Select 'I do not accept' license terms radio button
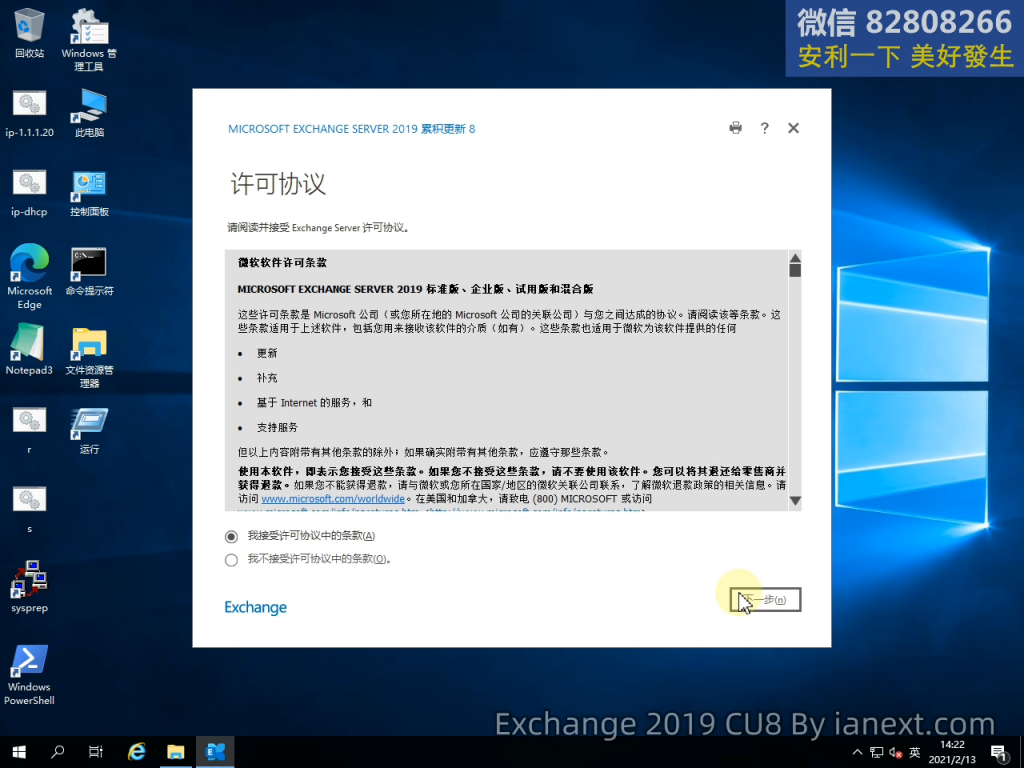Viewport: 1024px width, 768px height. 232,560
